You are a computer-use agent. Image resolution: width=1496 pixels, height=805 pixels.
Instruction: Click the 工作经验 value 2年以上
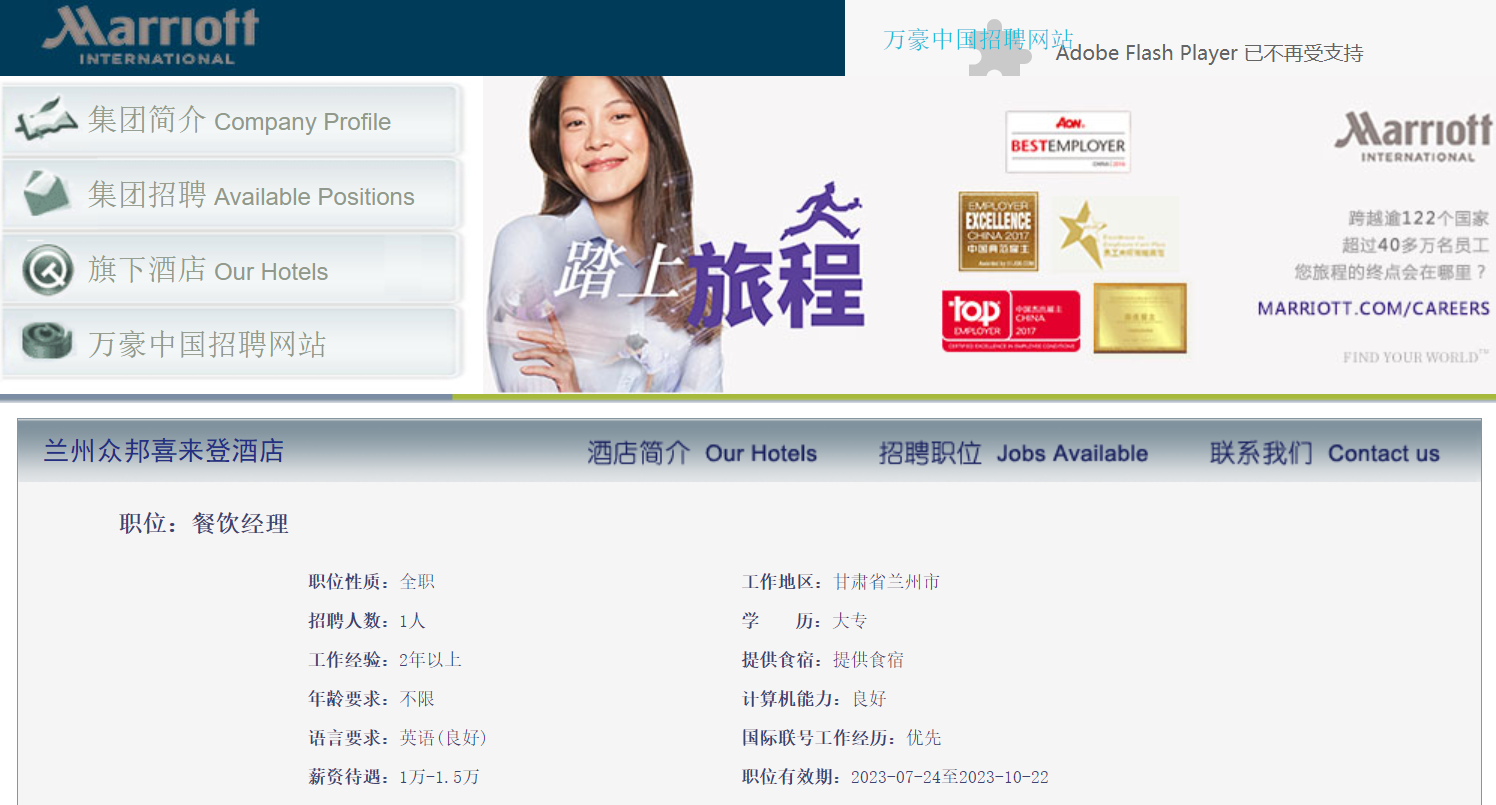(430, 660)
